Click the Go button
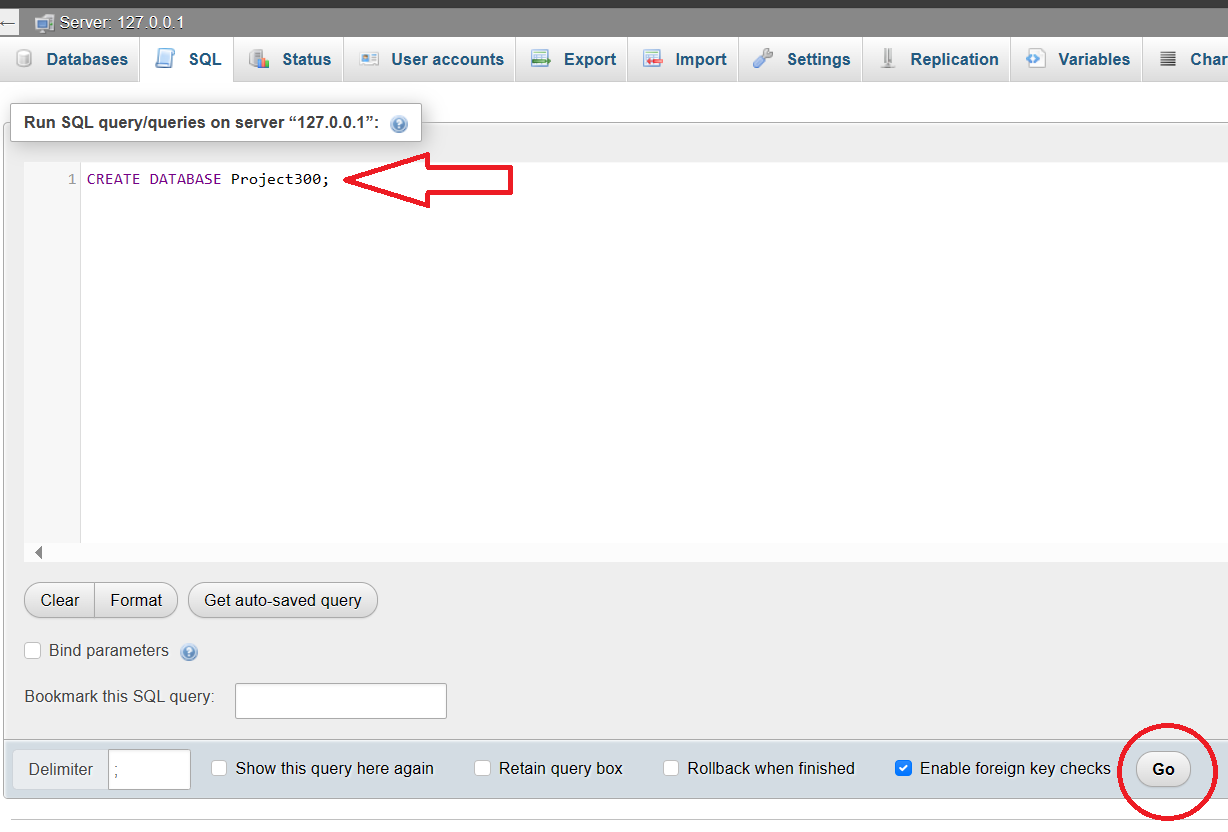Image resolution: width=1228 pixels, height=832 pixels. [1163, 769]
